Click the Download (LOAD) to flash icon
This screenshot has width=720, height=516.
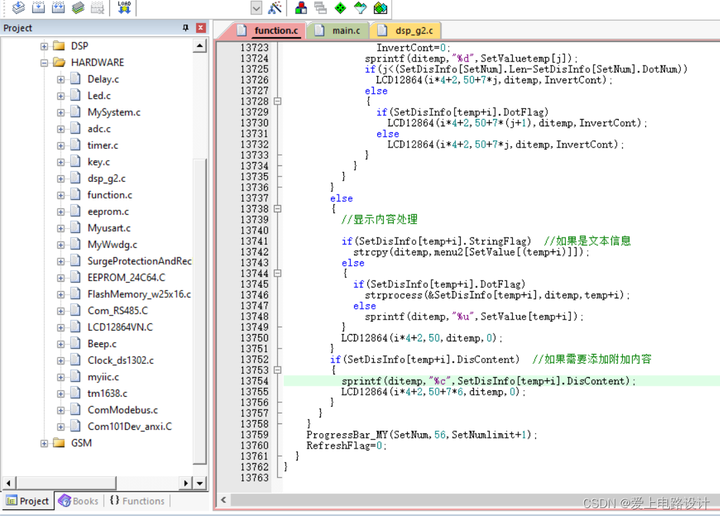click(x=124, y=8)
